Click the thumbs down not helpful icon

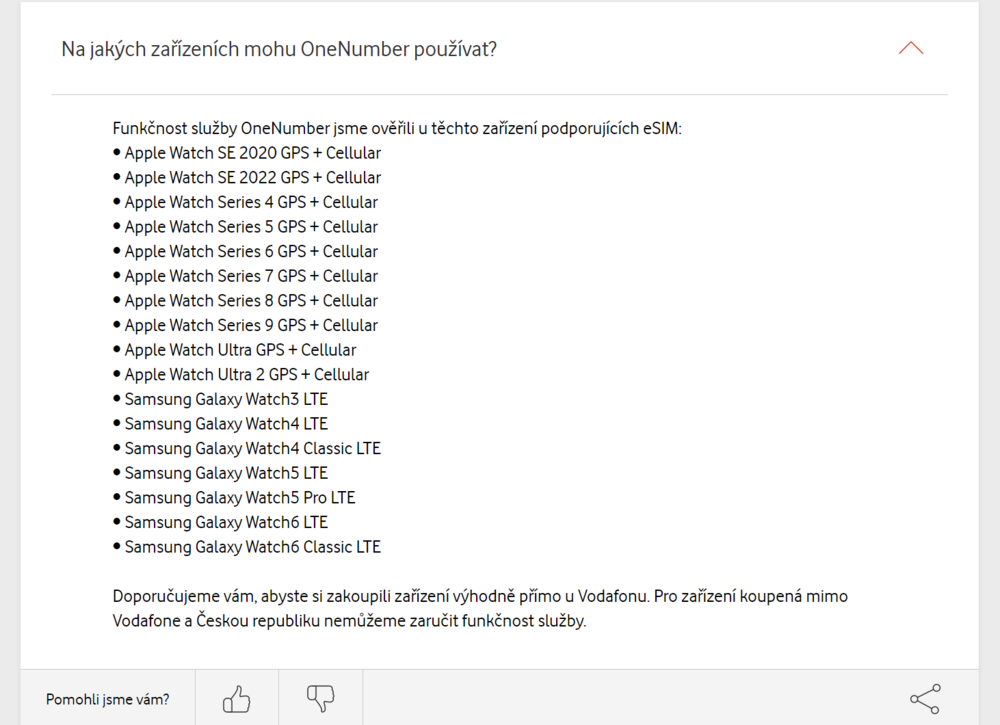[x=320, y=698]
